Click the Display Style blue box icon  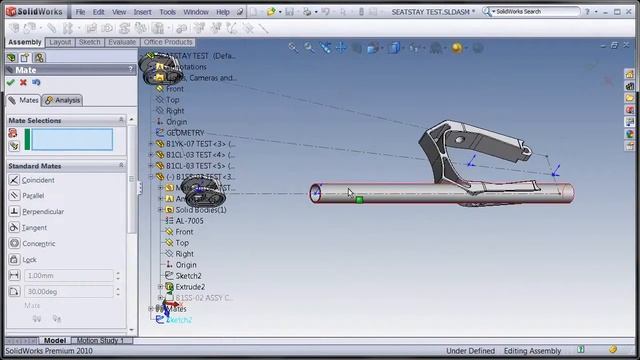tap(394, 48)
